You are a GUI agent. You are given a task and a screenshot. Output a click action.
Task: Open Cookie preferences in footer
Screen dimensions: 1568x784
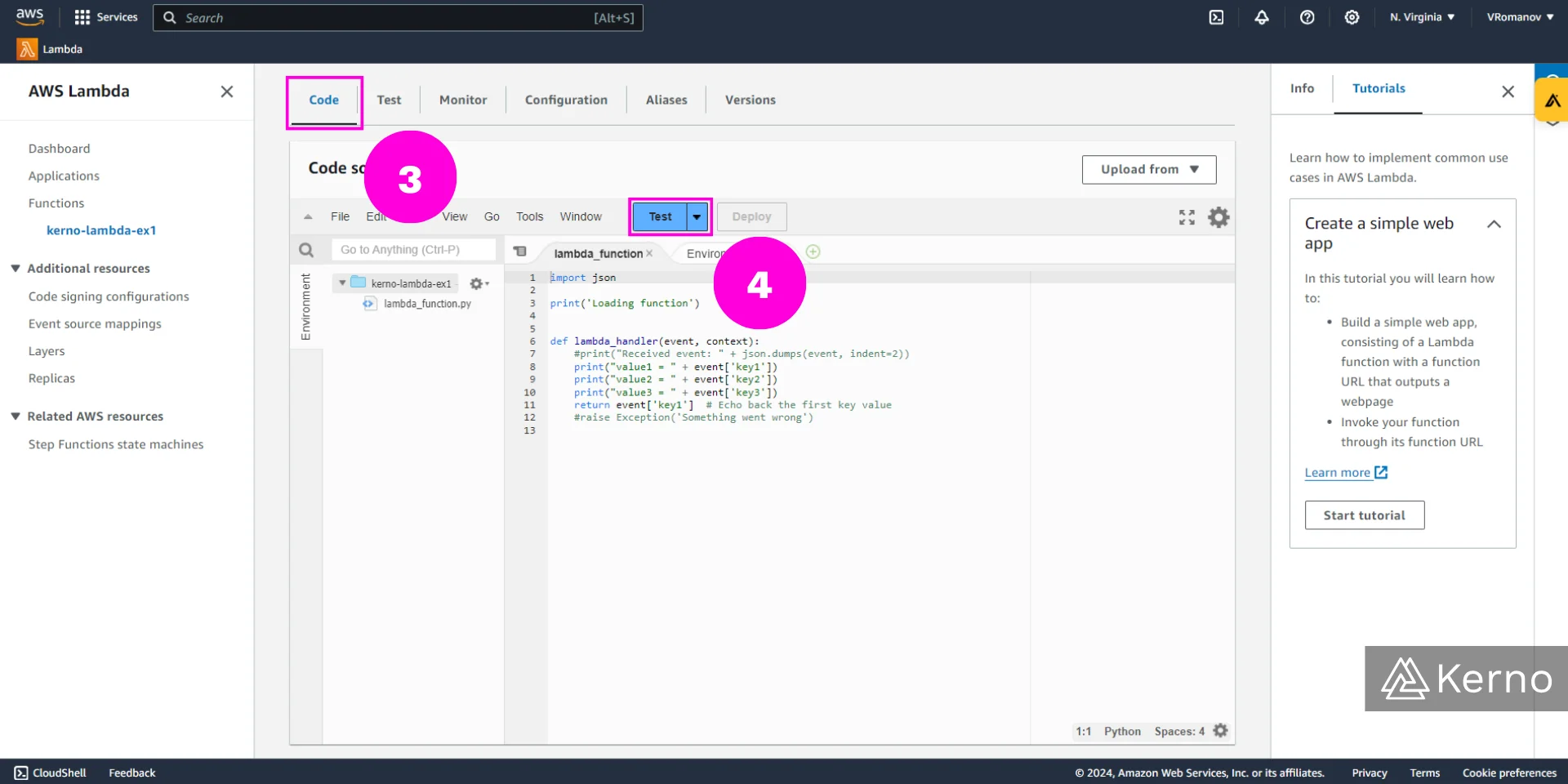[x=1509, y=773]
